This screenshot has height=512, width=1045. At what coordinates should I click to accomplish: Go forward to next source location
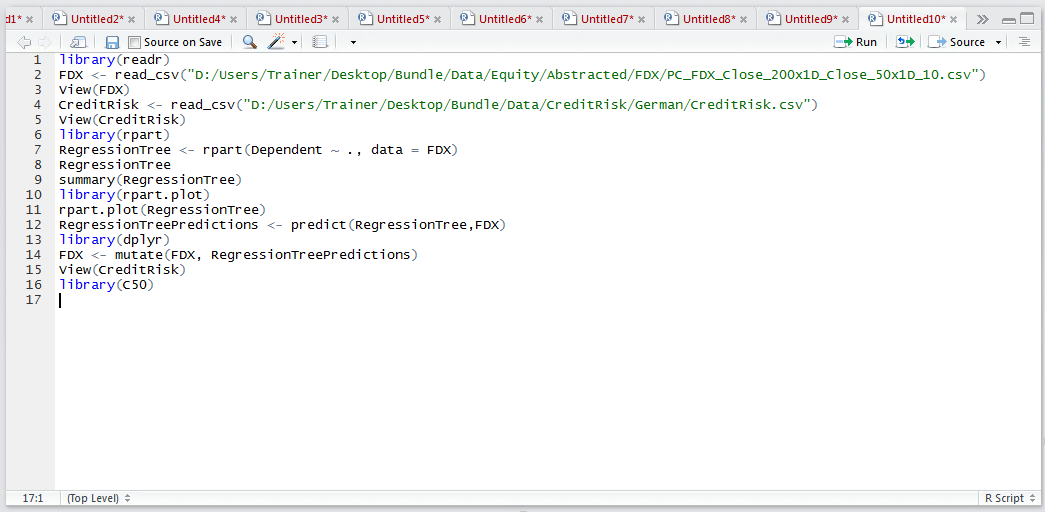pos(45,42)
